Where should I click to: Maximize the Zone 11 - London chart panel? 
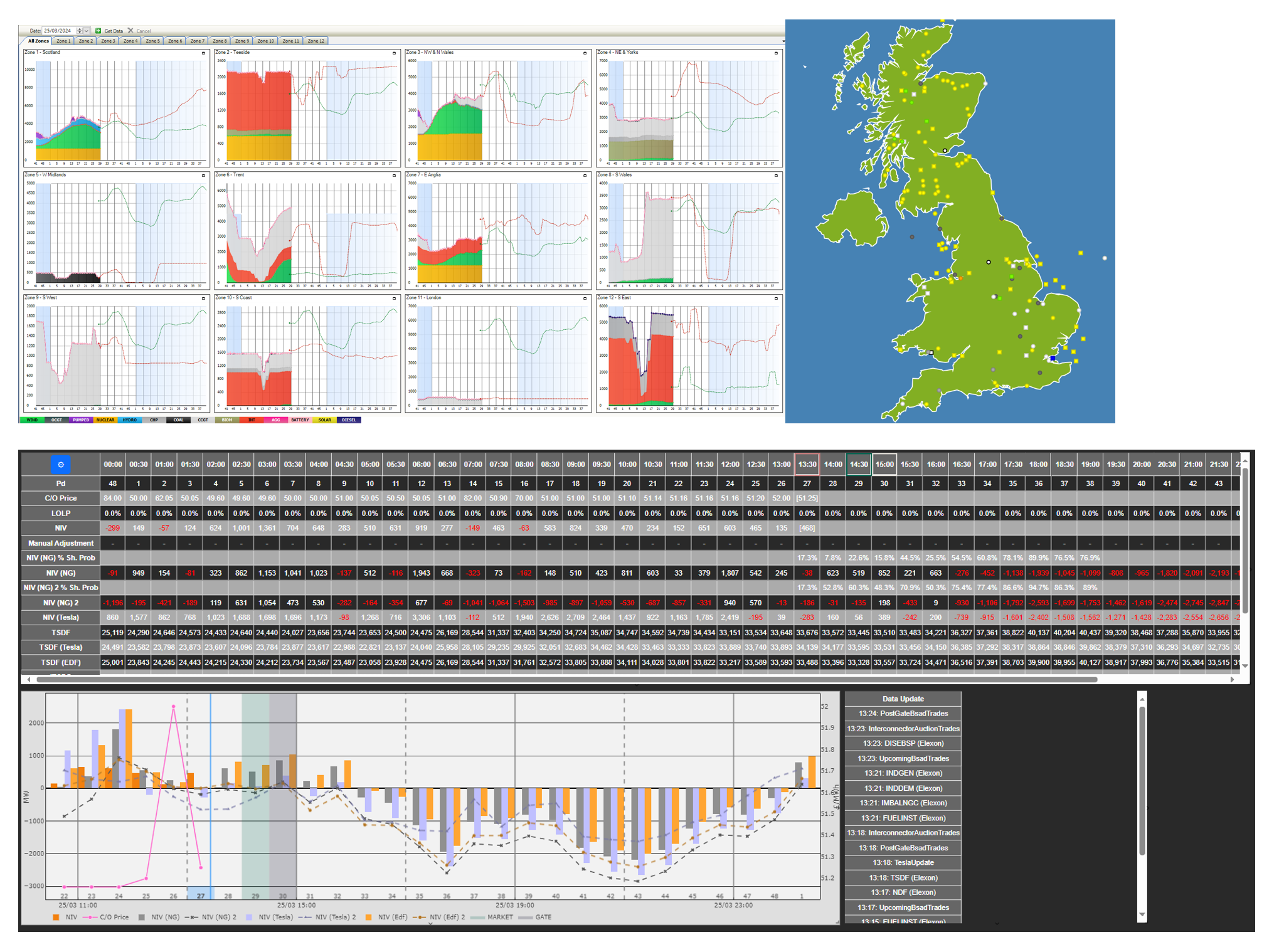pyautogui.click(x=586, y=300)
